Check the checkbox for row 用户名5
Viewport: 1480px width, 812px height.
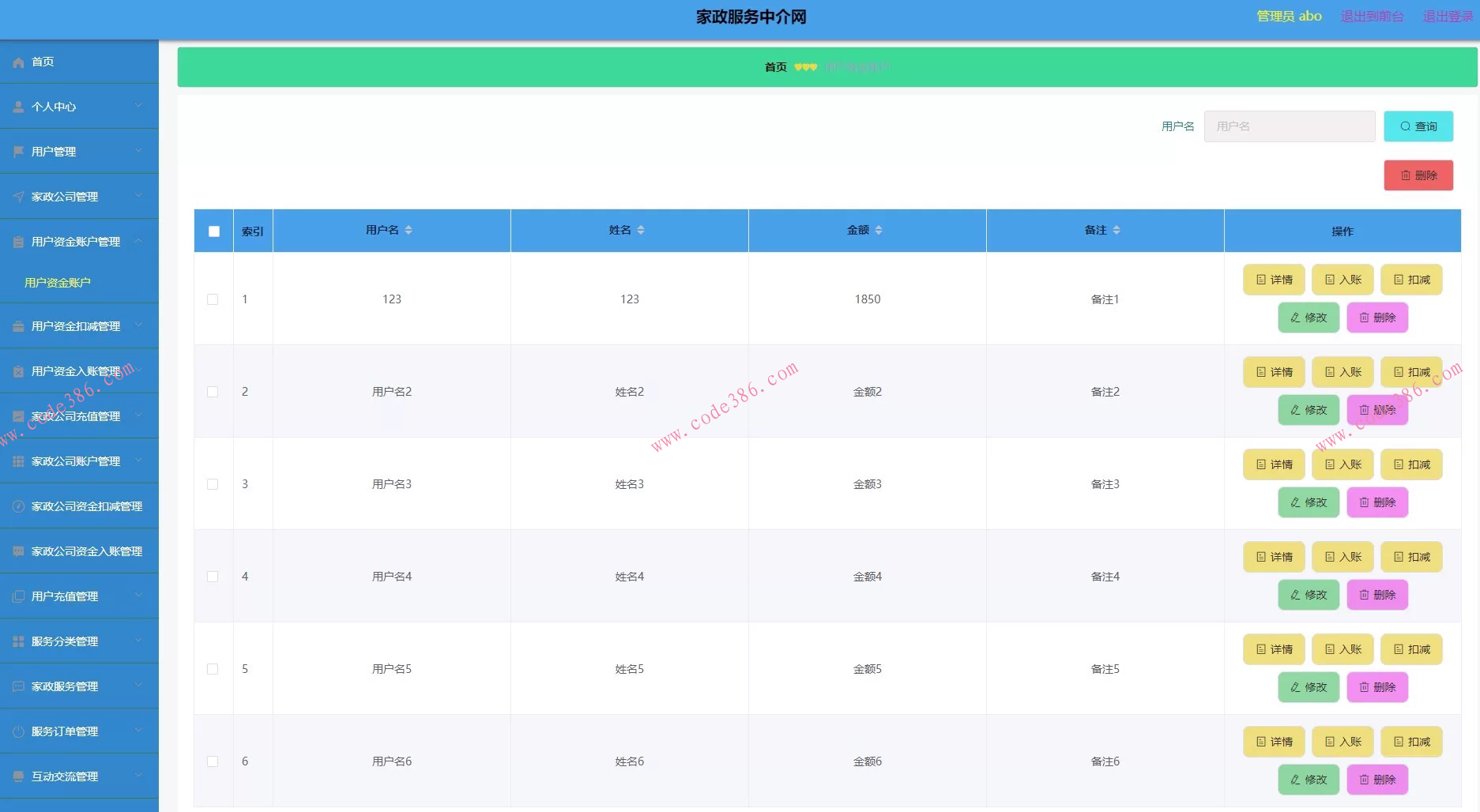pyautogui.click(x=213, y=669)
